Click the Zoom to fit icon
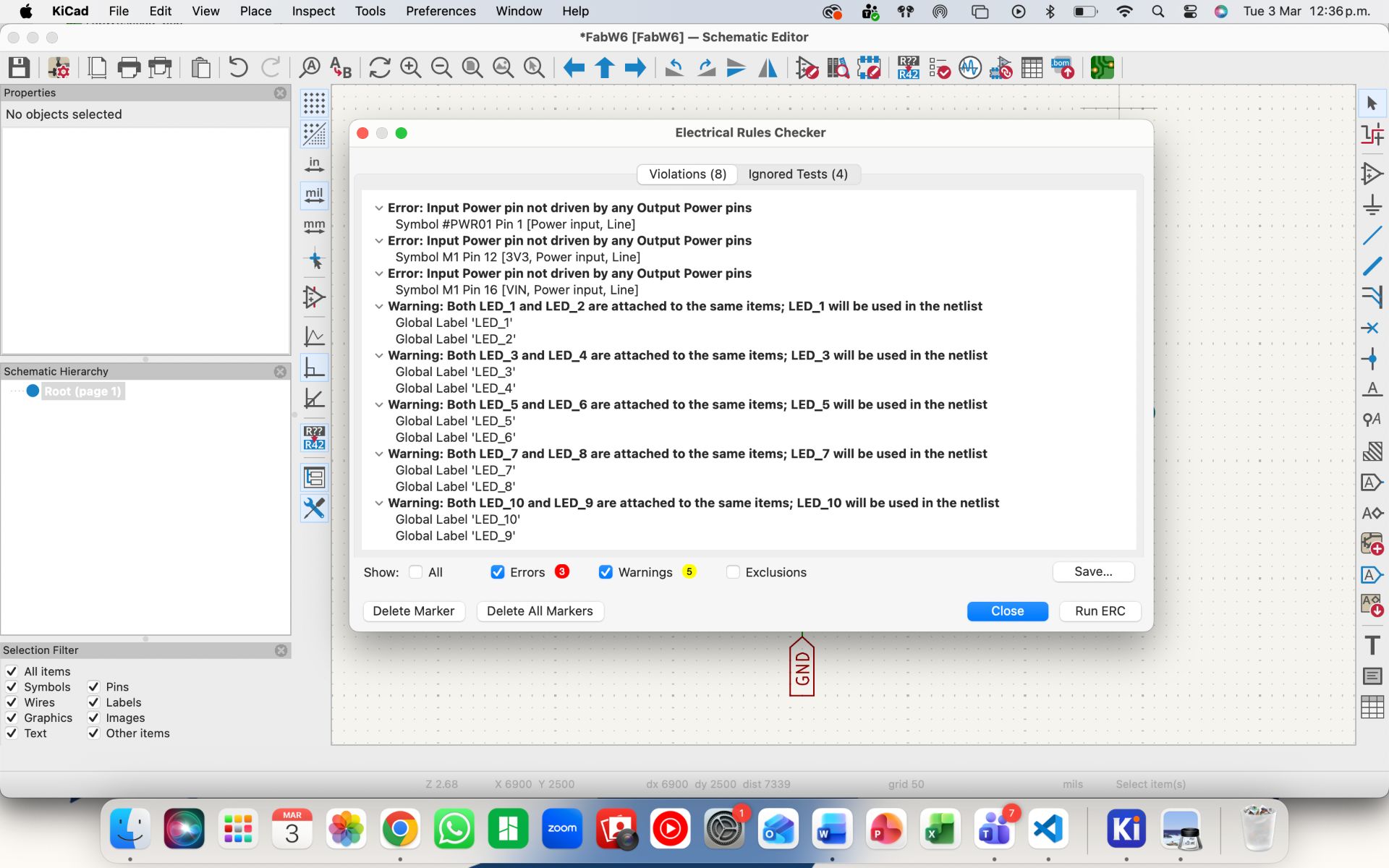1389x868 pixels. click(x=472, y=68)
